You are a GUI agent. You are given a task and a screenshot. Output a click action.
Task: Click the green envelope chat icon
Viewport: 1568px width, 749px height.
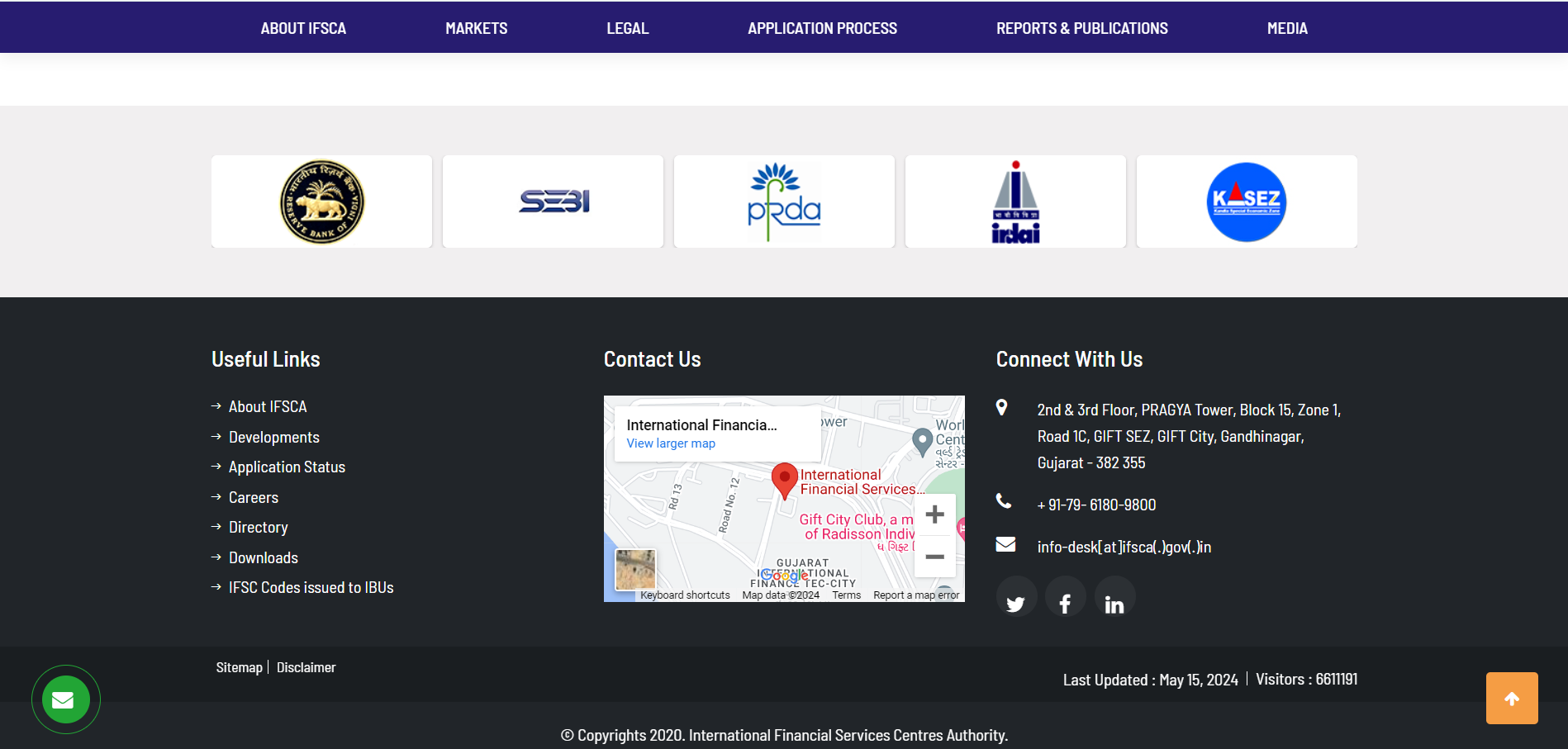click(66, 699)
